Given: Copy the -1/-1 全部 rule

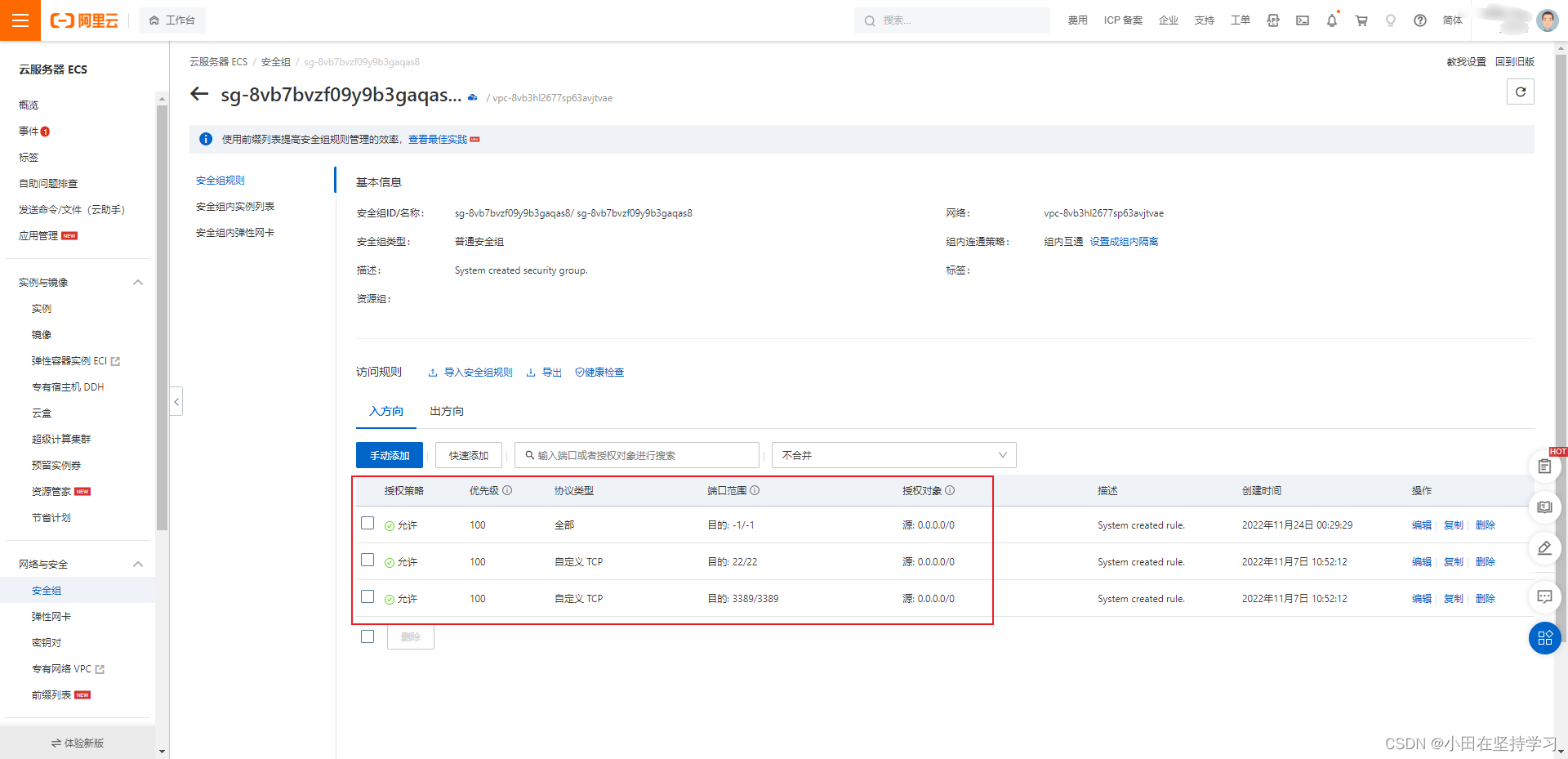Looking at the screenshot, I should tap(1454, 525).
